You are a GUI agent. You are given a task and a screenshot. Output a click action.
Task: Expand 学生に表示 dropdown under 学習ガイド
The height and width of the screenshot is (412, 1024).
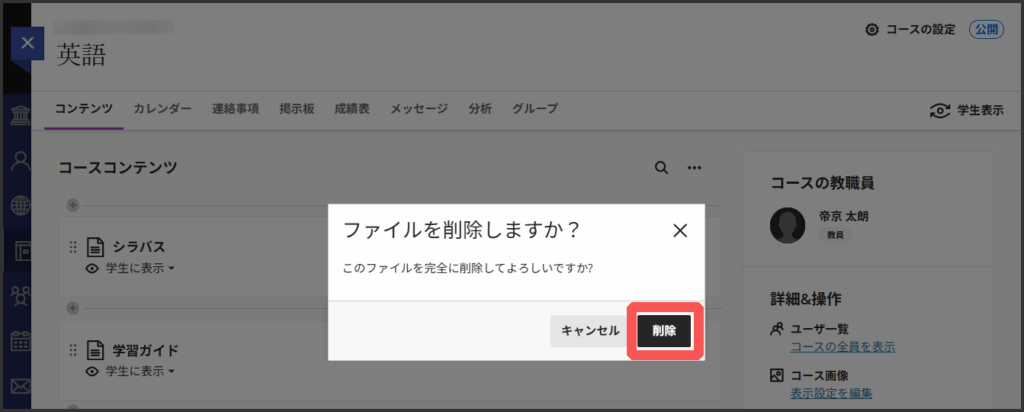point(131,371)
